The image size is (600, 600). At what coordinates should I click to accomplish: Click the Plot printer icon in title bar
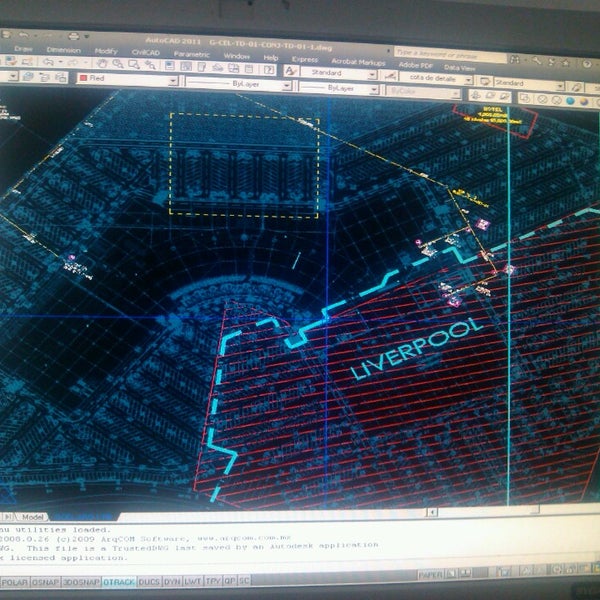(74, 36)
